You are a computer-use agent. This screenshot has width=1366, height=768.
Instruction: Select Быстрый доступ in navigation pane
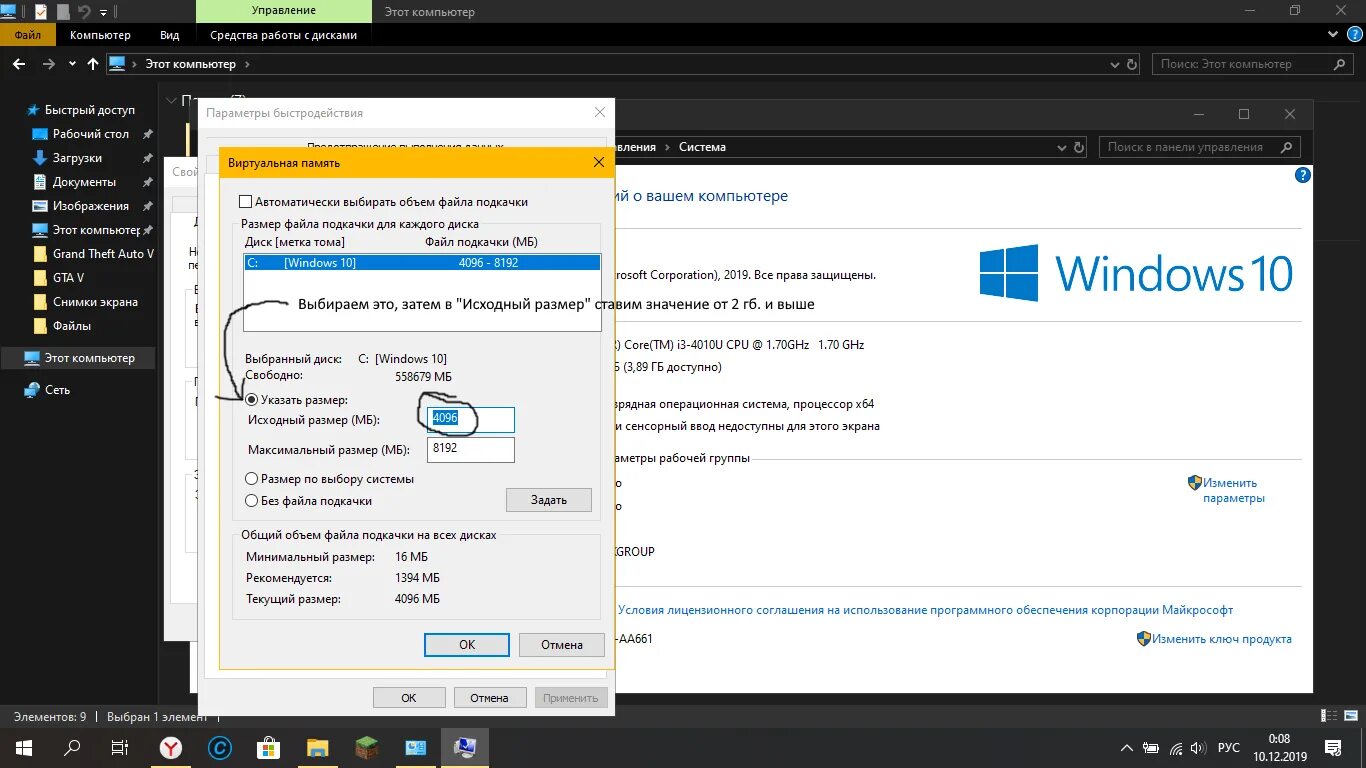point(89,110)
